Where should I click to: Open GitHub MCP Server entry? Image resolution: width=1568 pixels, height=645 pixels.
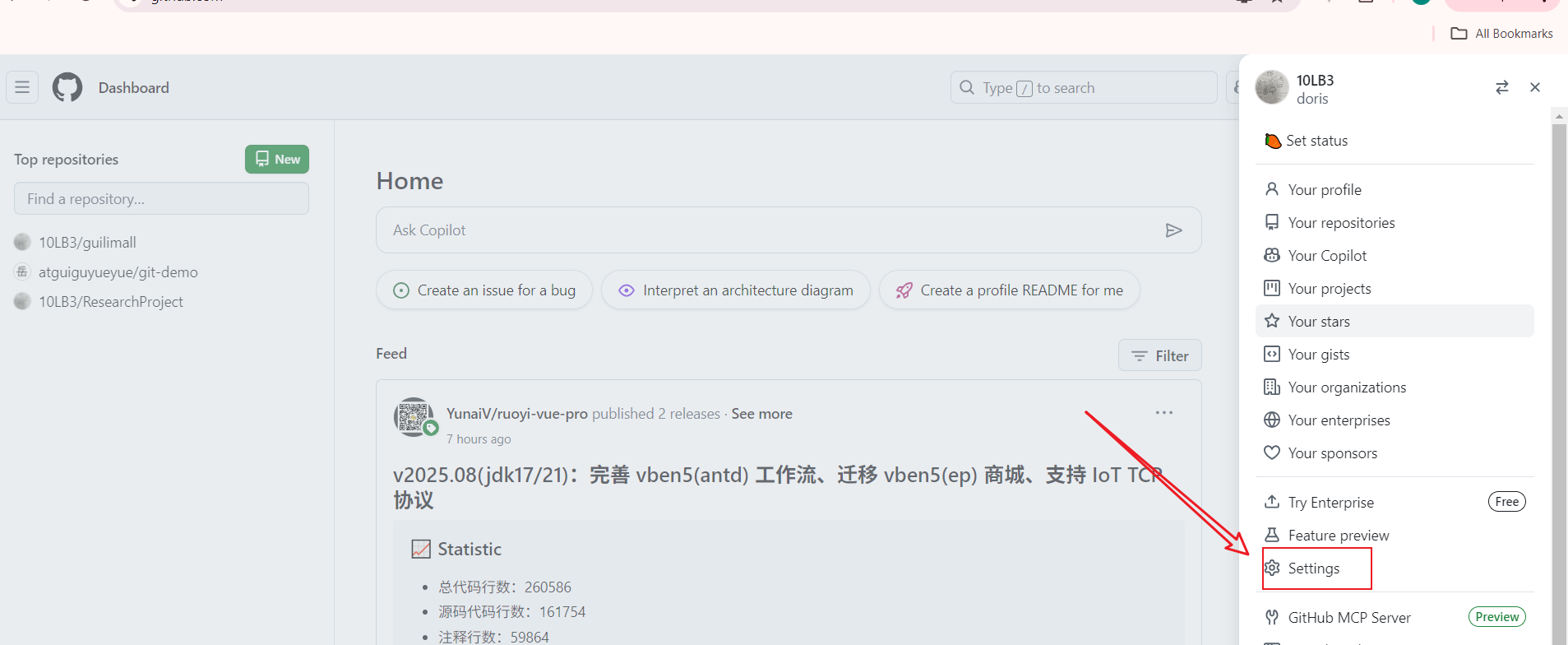(x=1395, y=618)
